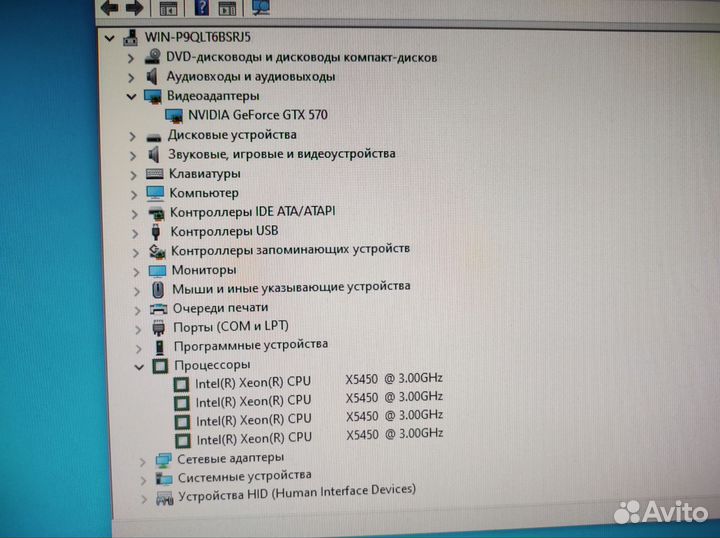
Task: Click the Forward arrow toolbar button
Action: [x=135, y=7]
